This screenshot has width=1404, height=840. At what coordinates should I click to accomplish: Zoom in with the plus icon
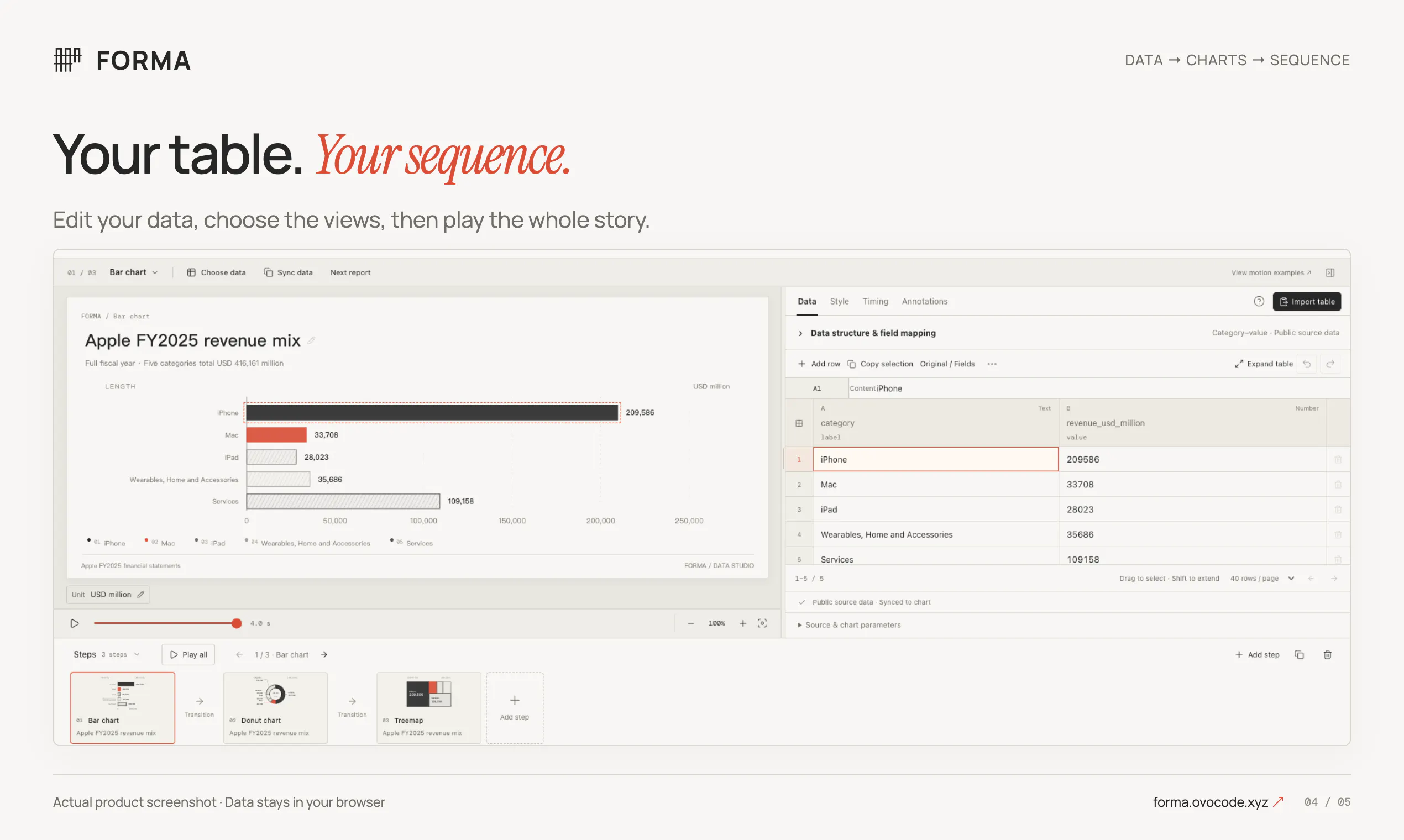tap(743, 623)
